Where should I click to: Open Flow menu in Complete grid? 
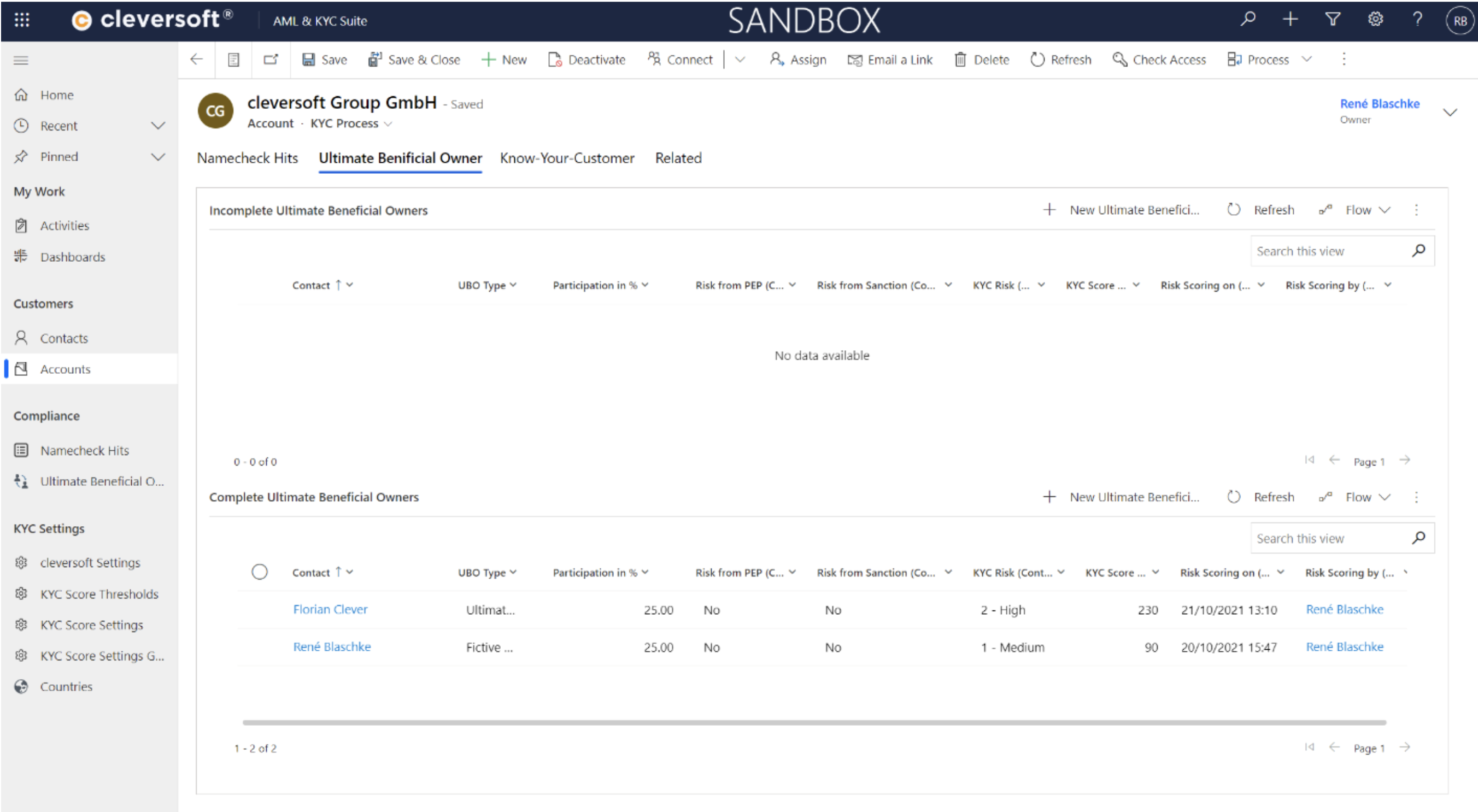[1354, 497]
